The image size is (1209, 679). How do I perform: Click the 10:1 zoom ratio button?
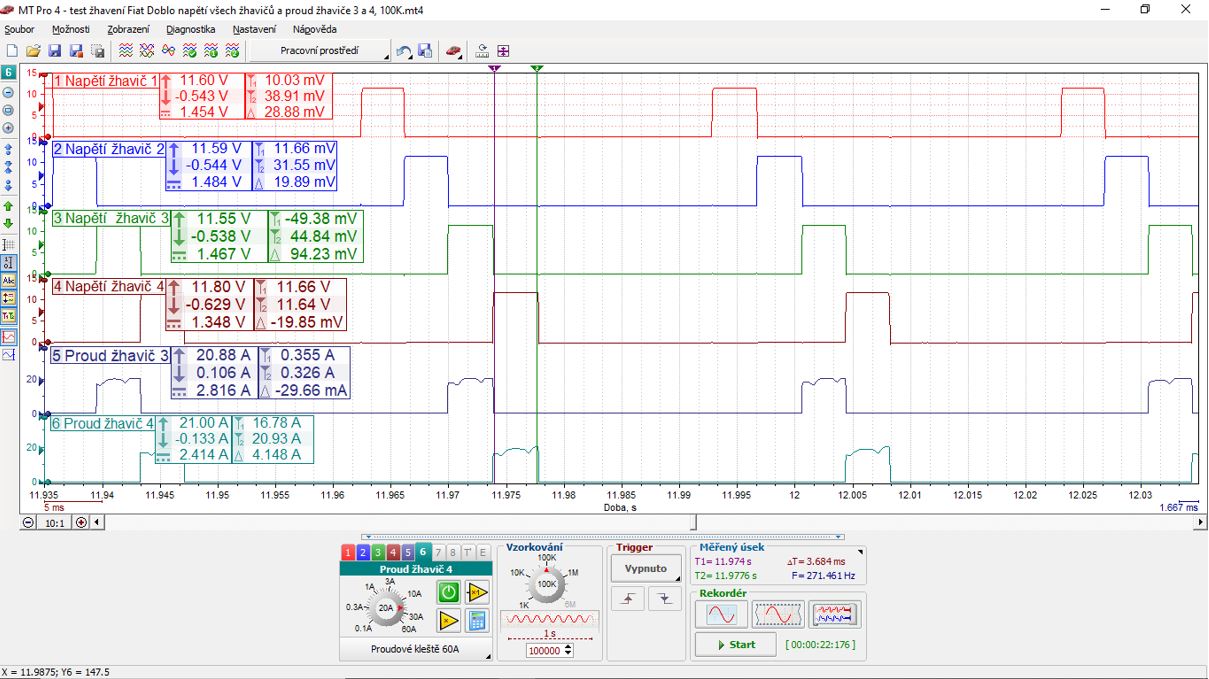coord(54,522)
